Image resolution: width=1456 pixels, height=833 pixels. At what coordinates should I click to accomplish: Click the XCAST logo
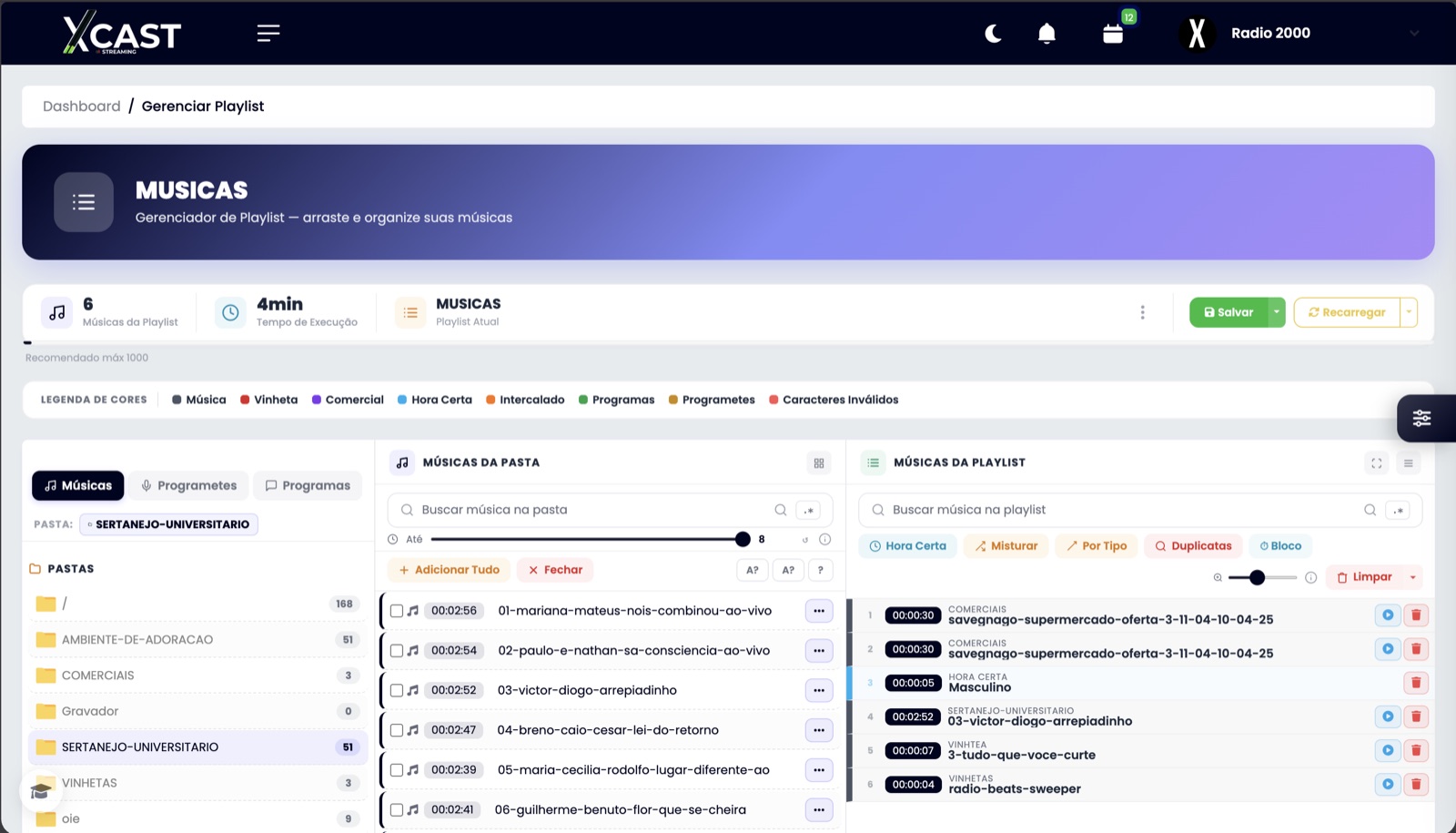122,33
